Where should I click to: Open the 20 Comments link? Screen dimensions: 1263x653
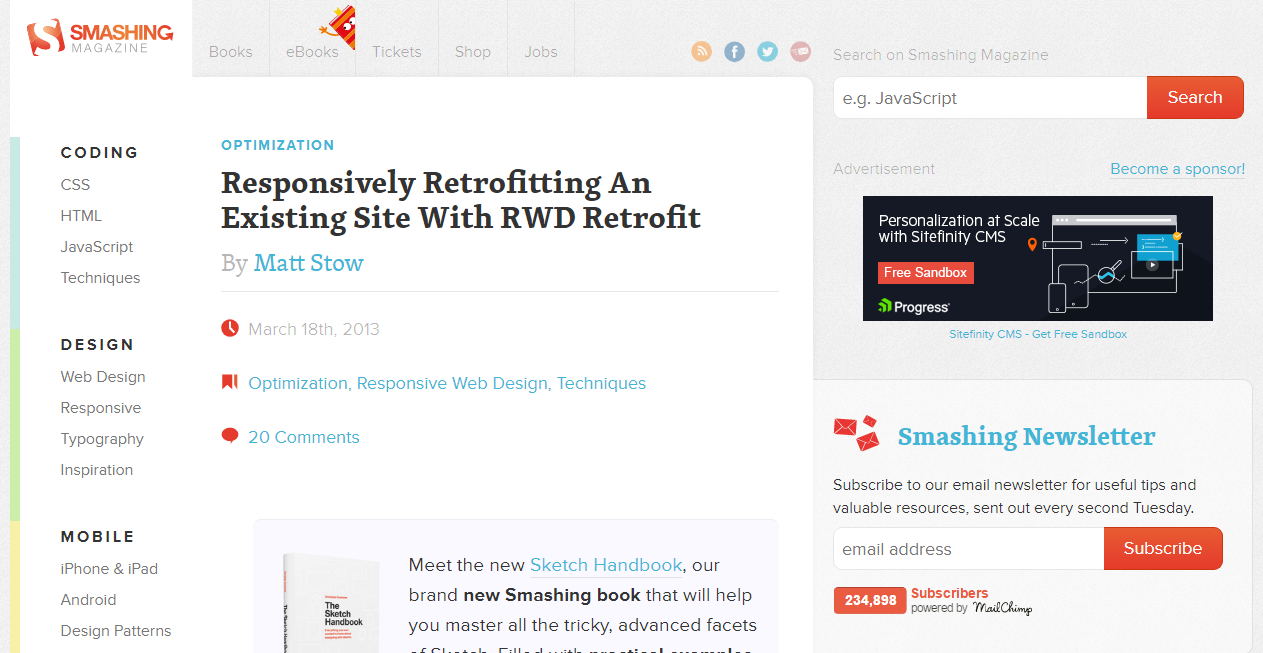[304, 437]
